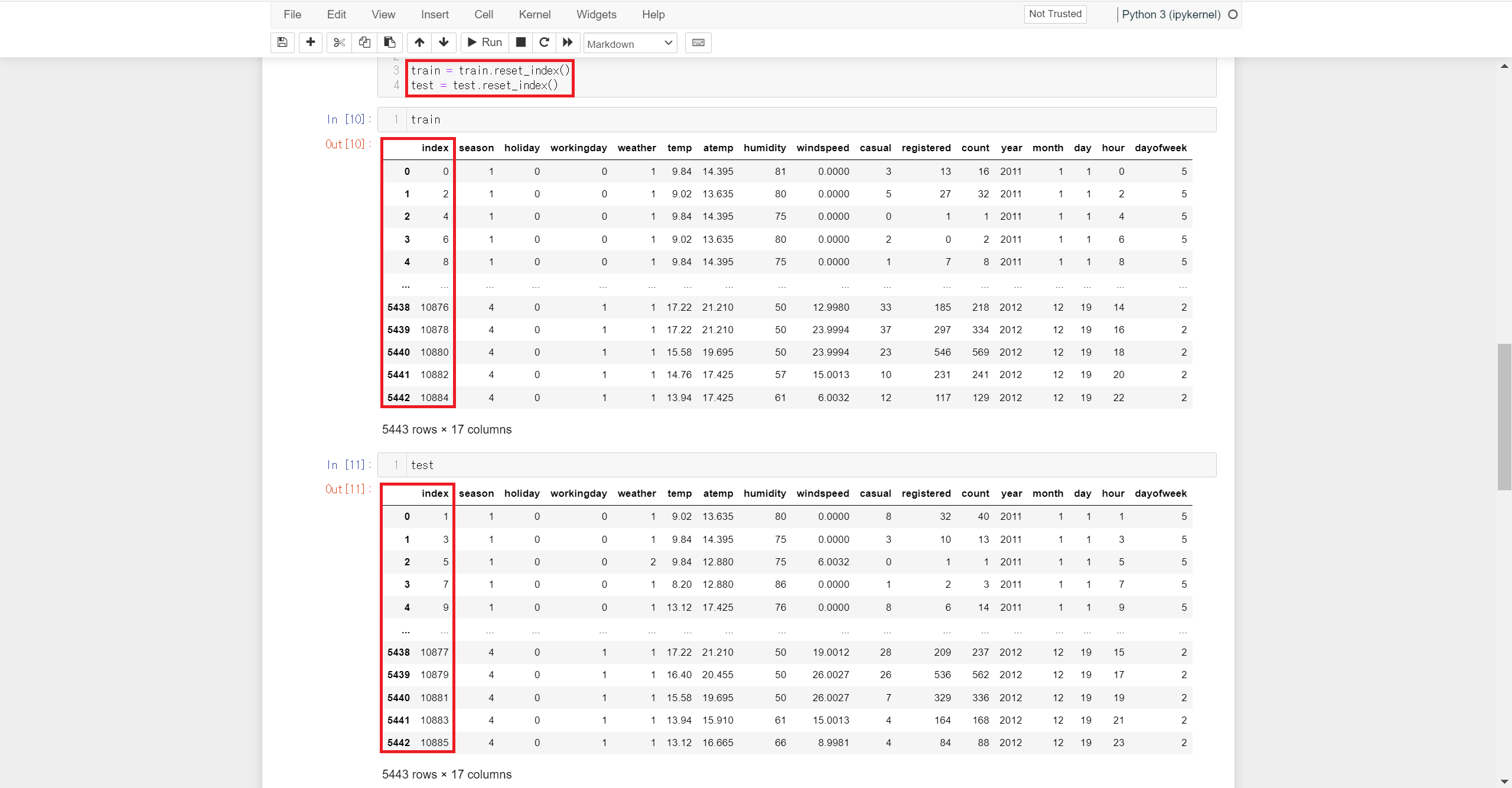This screenshot has width=1512, height=788.
Task: Interrupt the kernel with stop icon
Action: pos(520,43)
